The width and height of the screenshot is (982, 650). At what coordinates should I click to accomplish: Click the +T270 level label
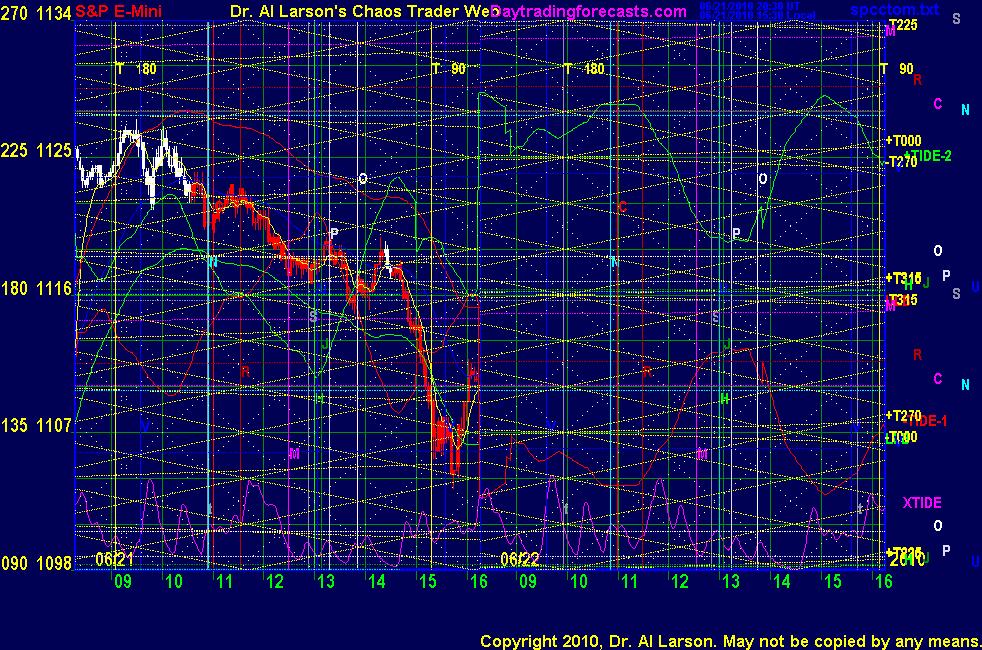point(903,415)
